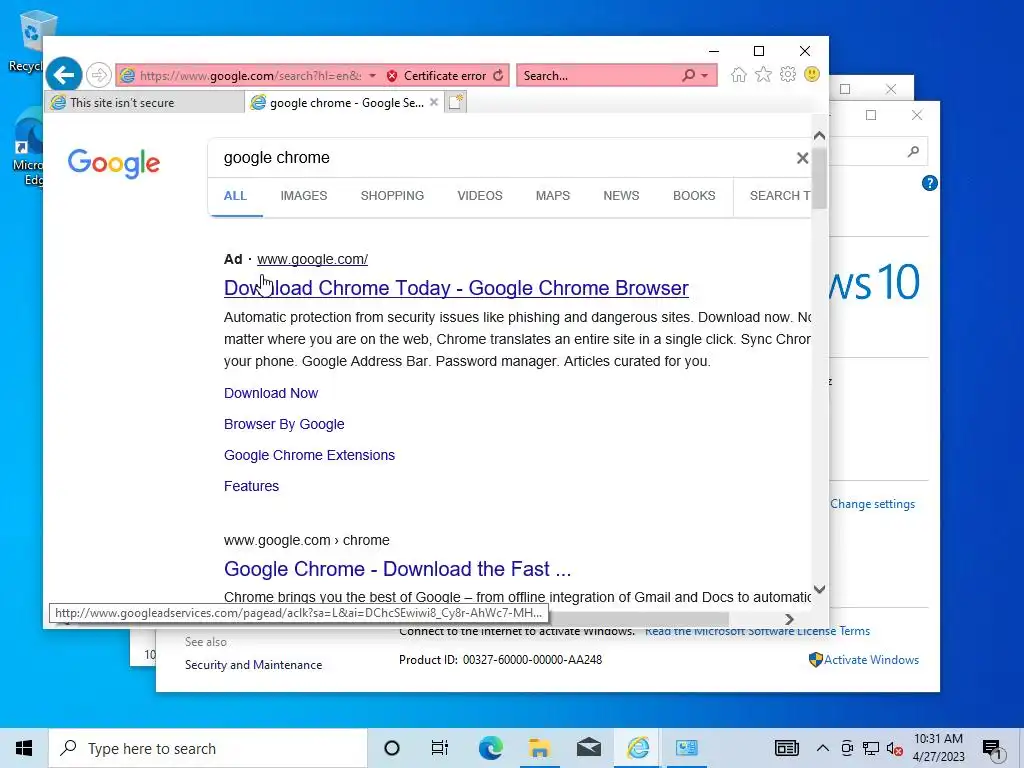
Task: Clear the Google search query with the X
Action: (802, 158)
